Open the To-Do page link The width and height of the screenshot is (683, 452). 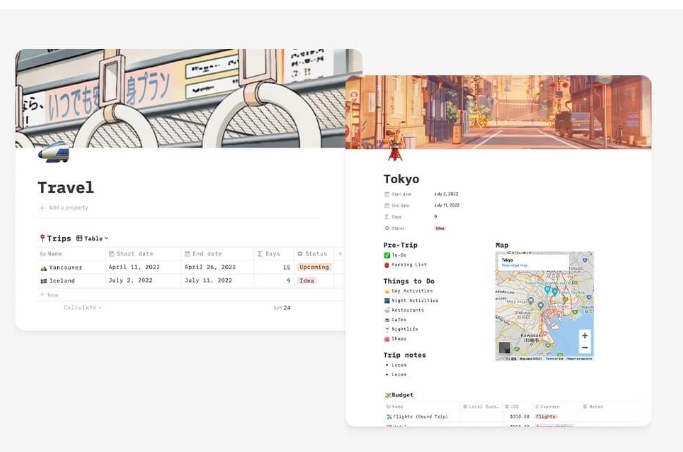pos(399,255)
